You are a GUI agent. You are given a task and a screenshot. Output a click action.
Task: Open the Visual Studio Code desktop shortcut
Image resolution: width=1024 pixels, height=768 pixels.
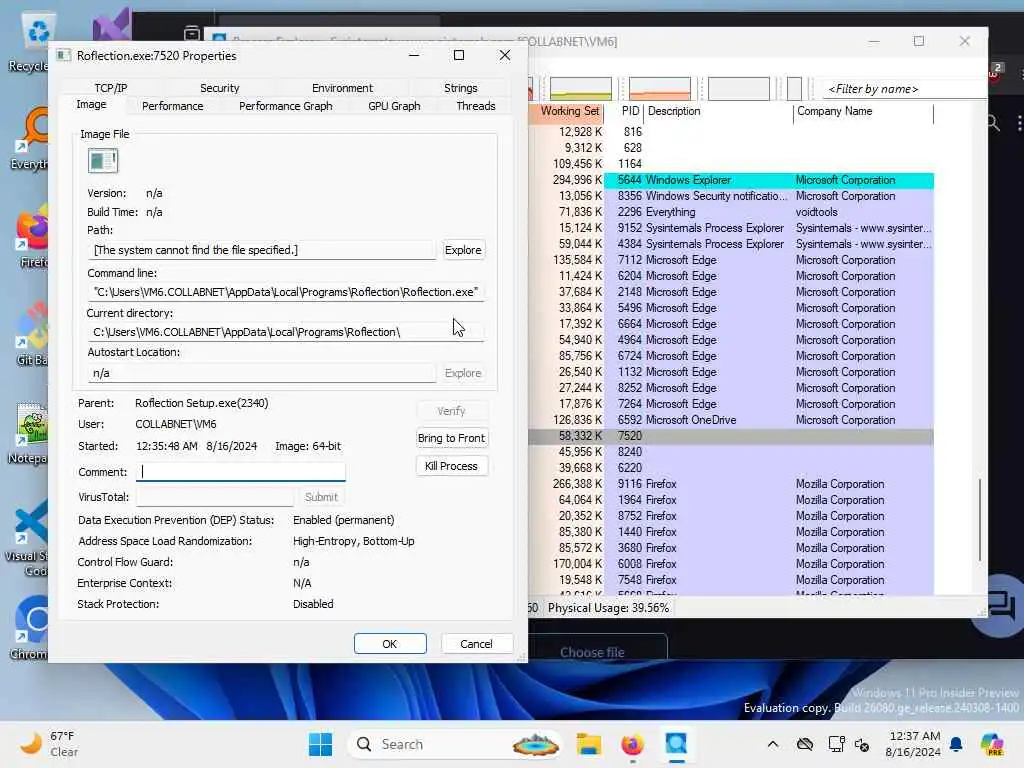27,539
